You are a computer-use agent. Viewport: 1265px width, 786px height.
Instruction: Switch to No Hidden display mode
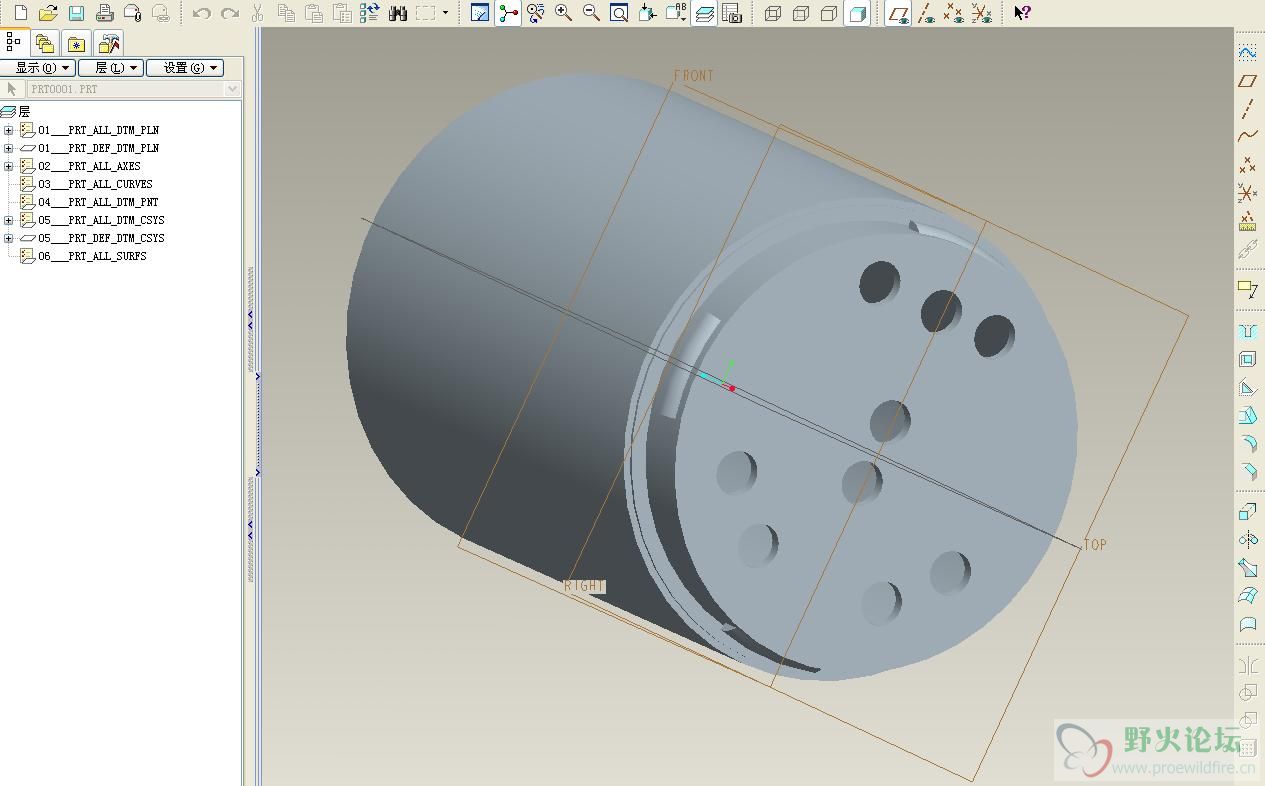tap(829, 13)
